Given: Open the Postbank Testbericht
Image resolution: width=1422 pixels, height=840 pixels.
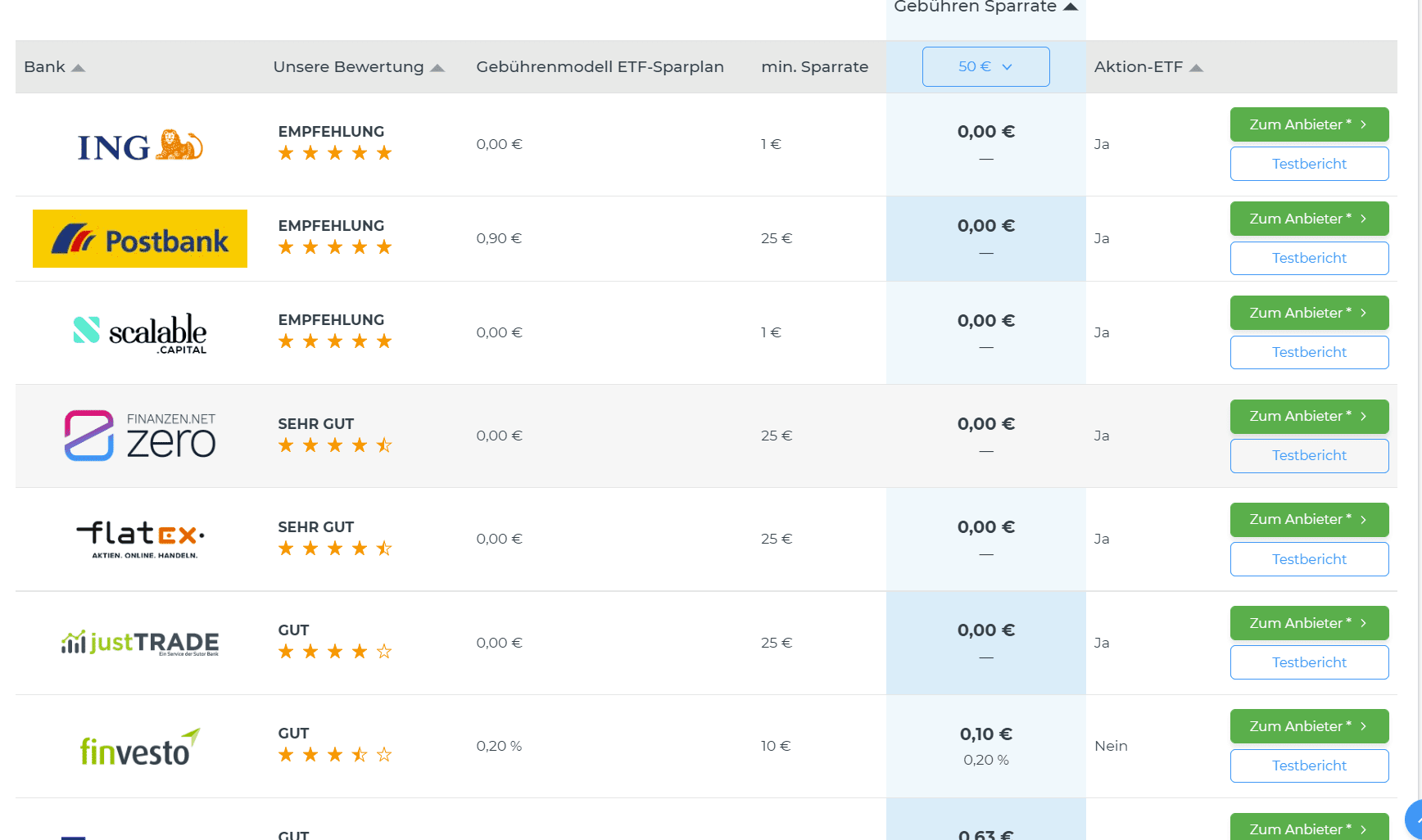Looking at the screenshot, I should pos(1309,258).
